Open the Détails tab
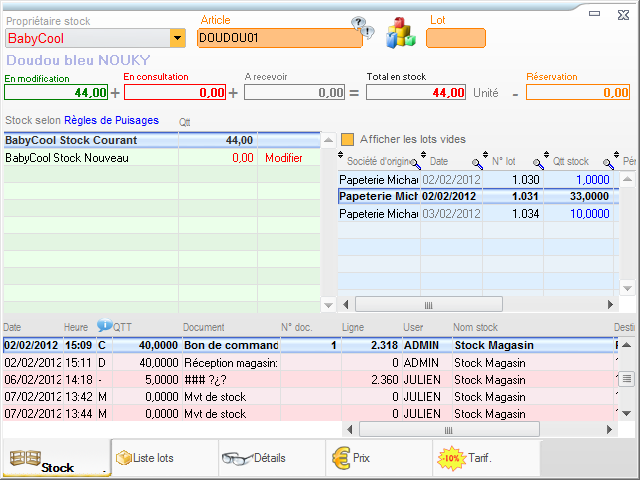The image size is (640, 480). (254, 458)
